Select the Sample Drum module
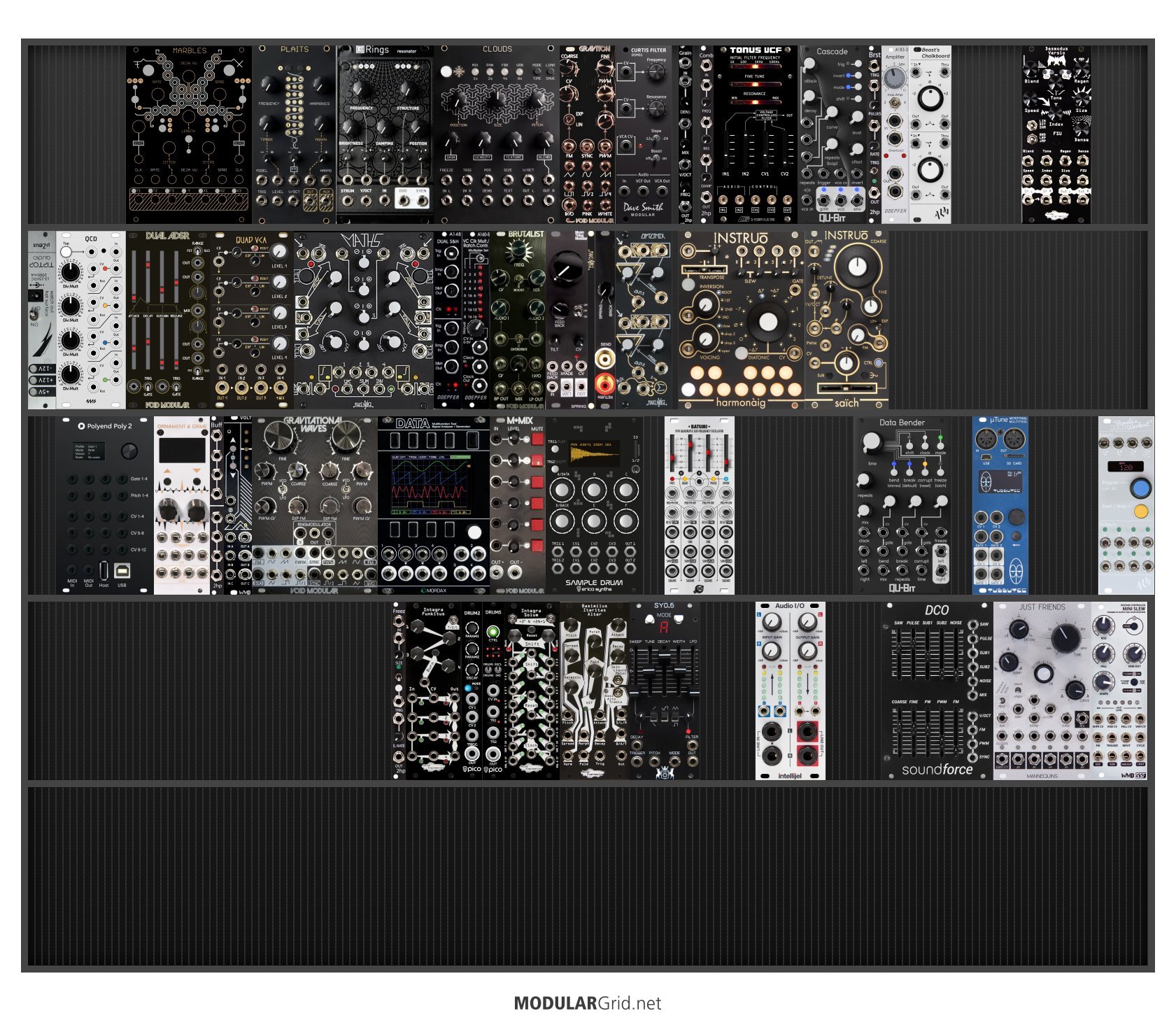The image size is (1176, 1018). pos(595,506)
